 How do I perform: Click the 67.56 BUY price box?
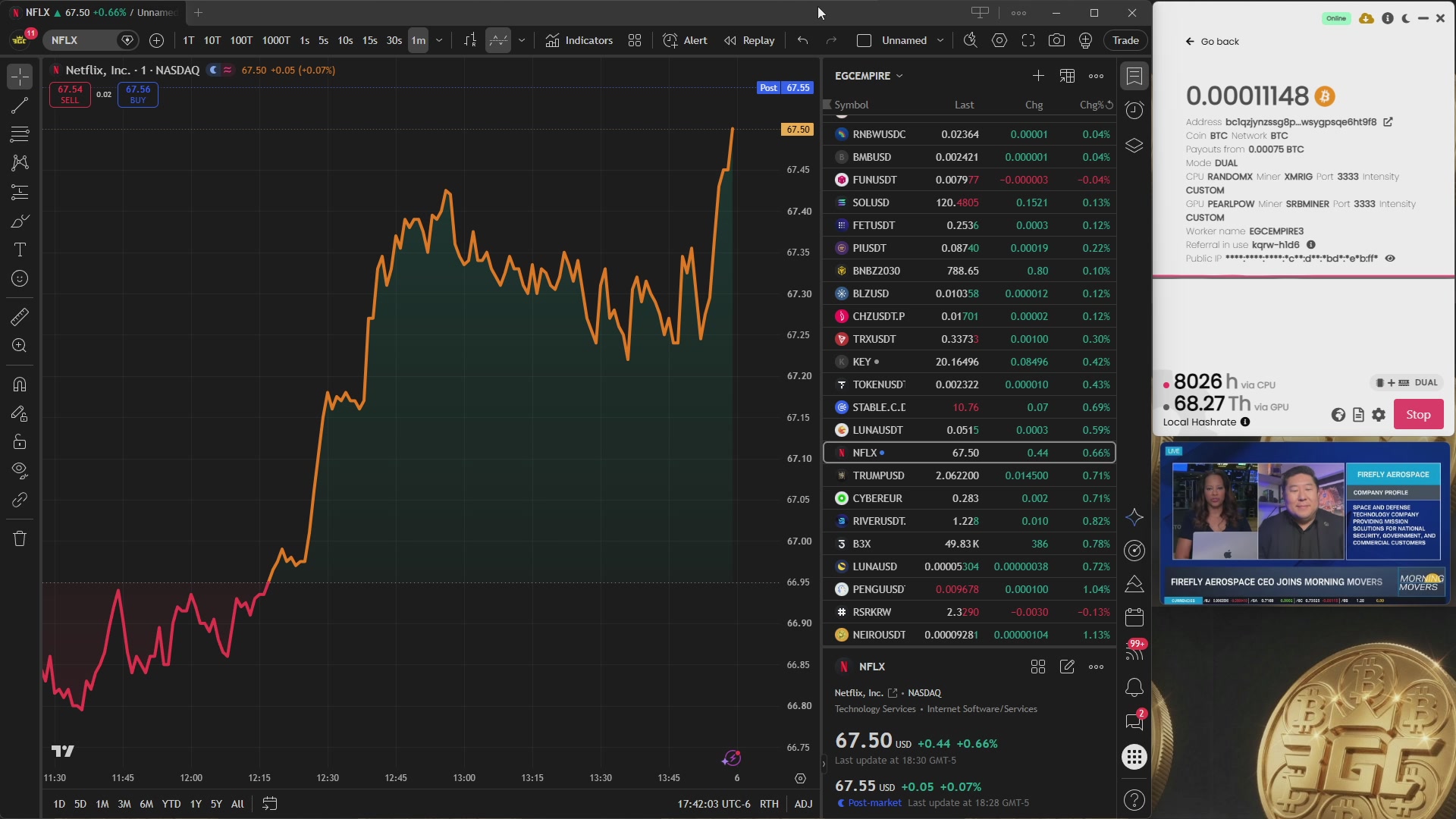(138, 94)
